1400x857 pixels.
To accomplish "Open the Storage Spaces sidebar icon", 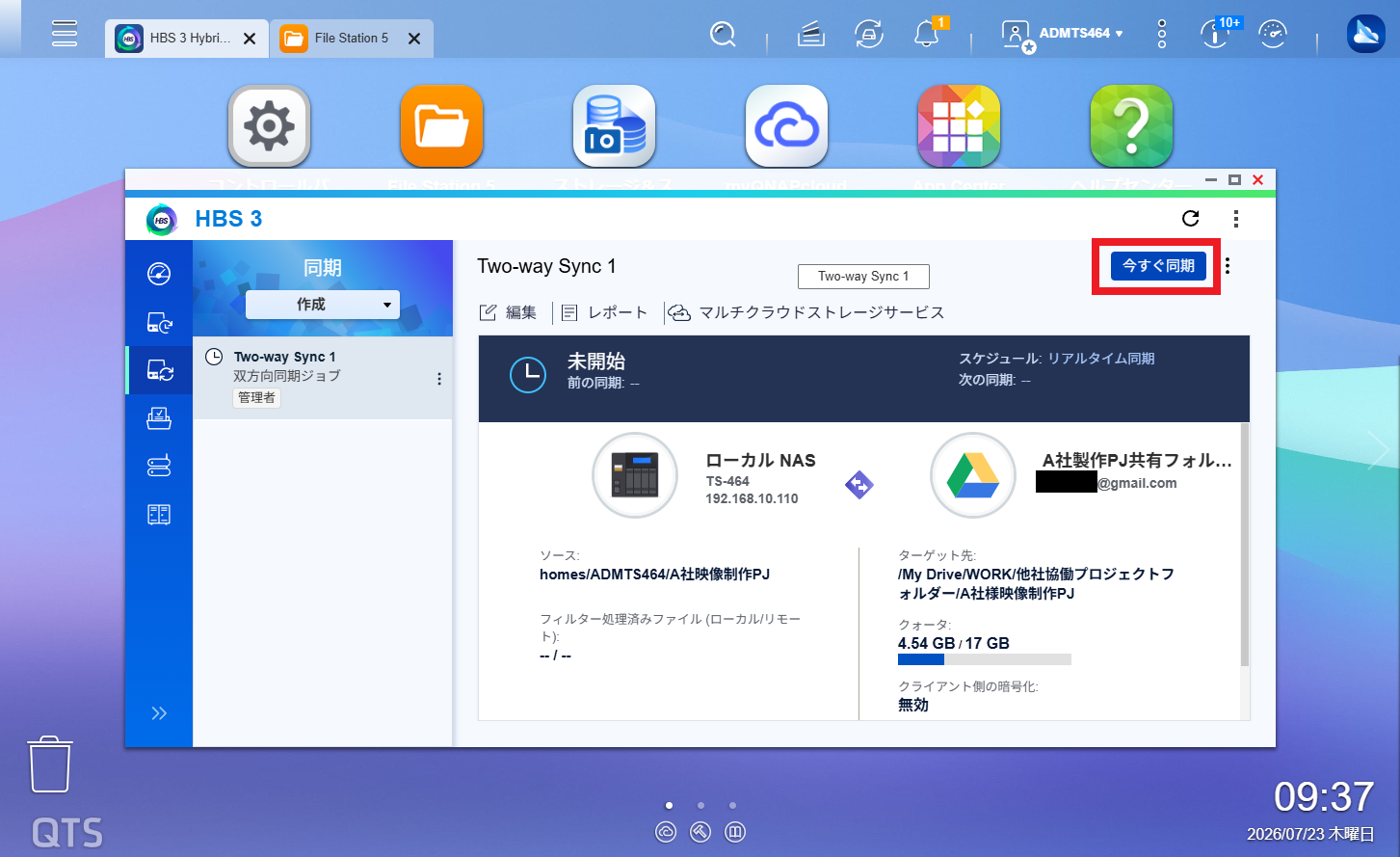I will pyautogui.click(x=159, y=466).
